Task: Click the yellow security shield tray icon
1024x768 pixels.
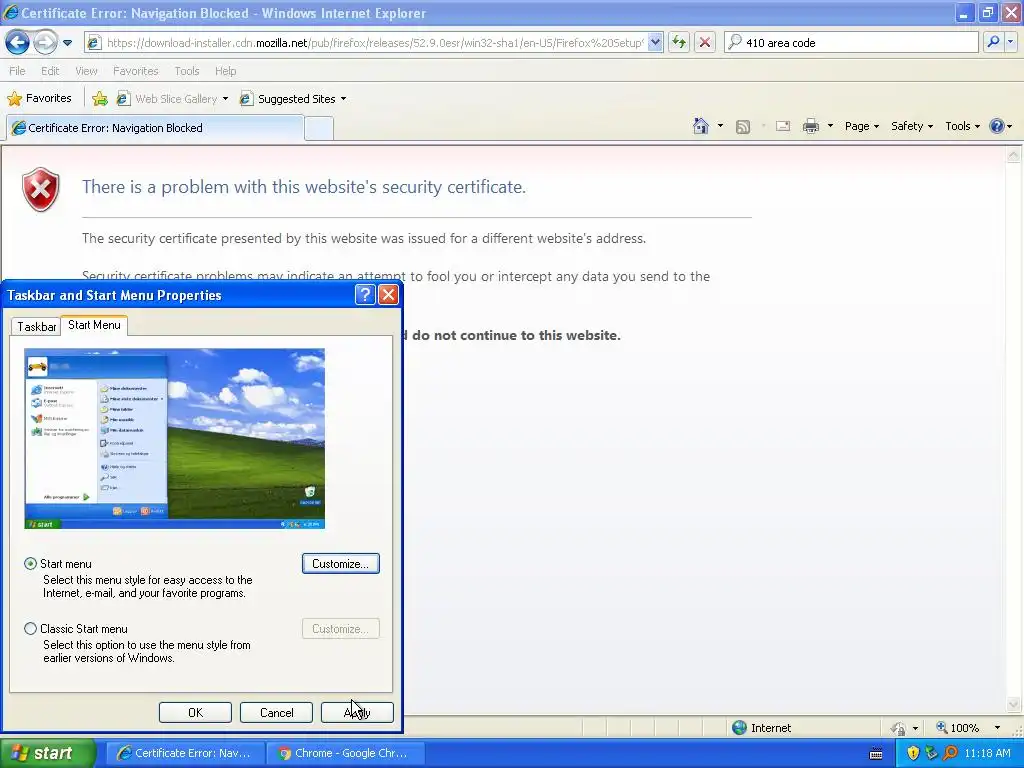Action: pos(913,753)
